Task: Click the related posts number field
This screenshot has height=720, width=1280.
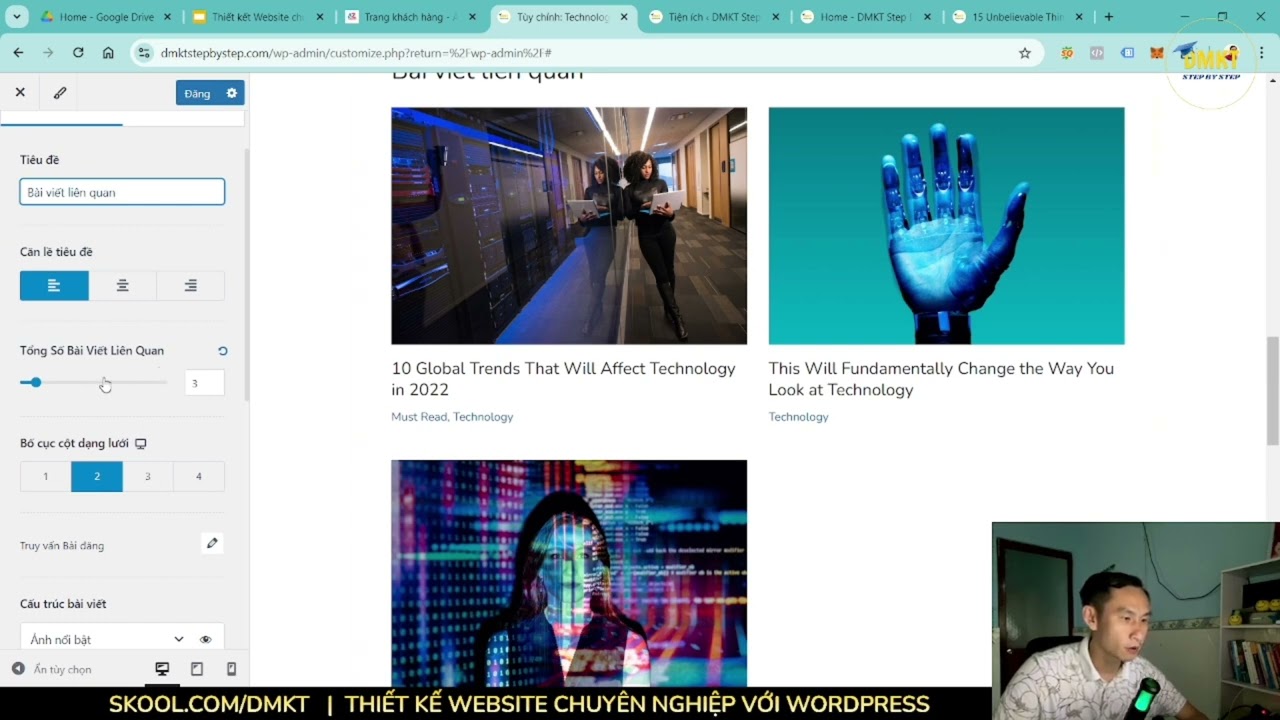Action: (x=204, y=383)
